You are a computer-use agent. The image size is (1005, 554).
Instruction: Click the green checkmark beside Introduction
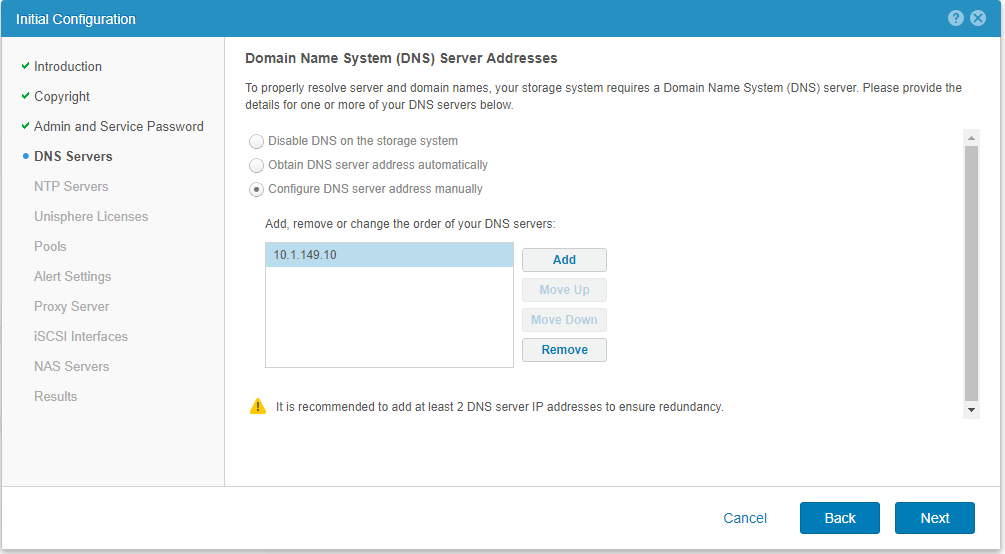pyautogui.click(x=25, y=67)
